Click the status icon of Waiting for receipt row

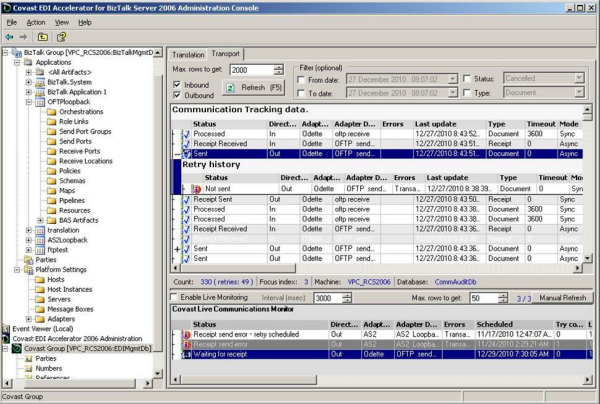tap(186, 355)
